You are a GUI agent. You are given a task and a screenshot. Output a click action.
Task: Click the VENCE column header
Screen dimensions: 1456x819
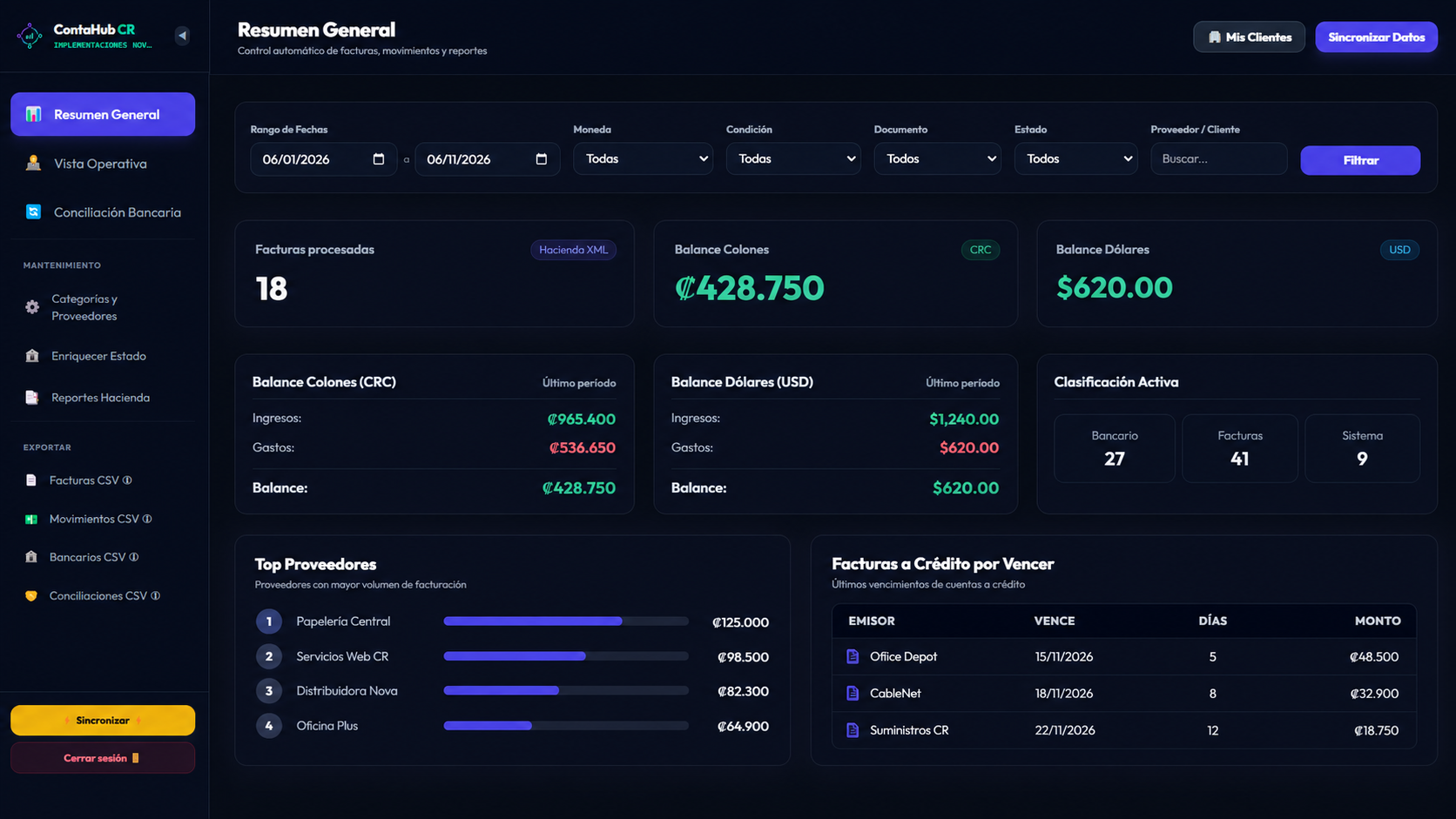click(x=1055, y=621)
